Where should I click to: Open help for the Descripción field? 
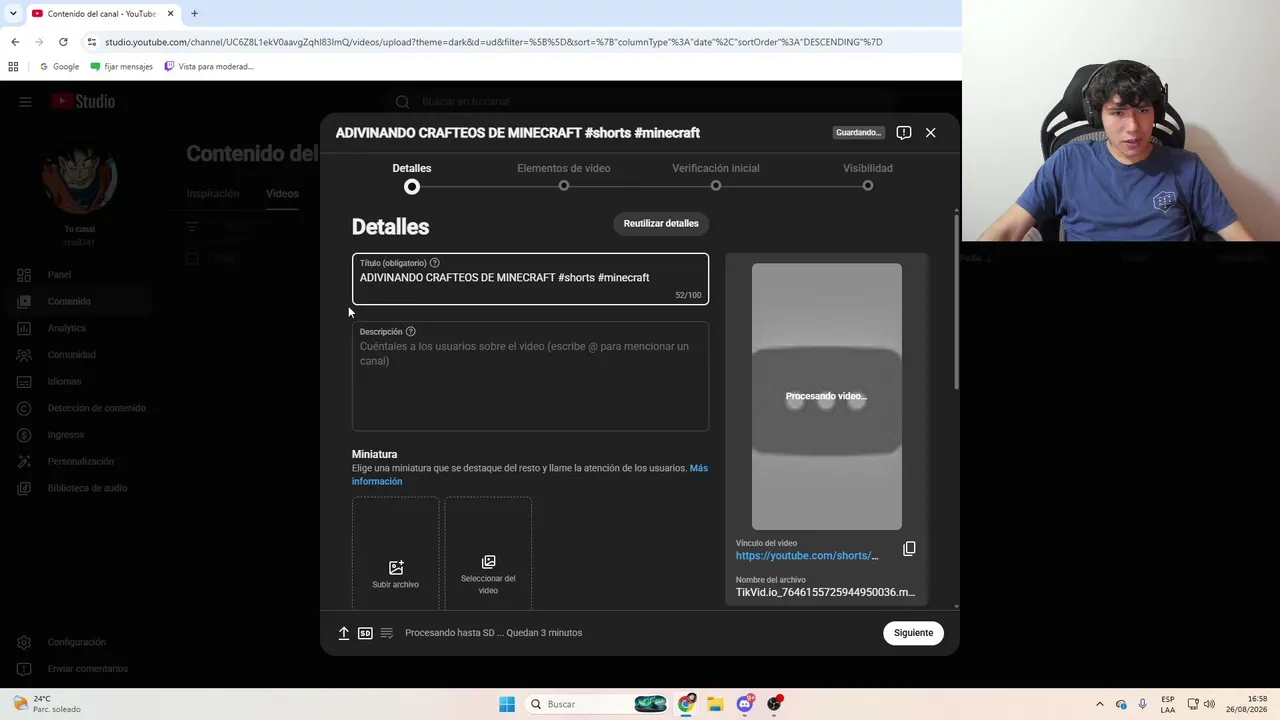(x=410, y=332)
